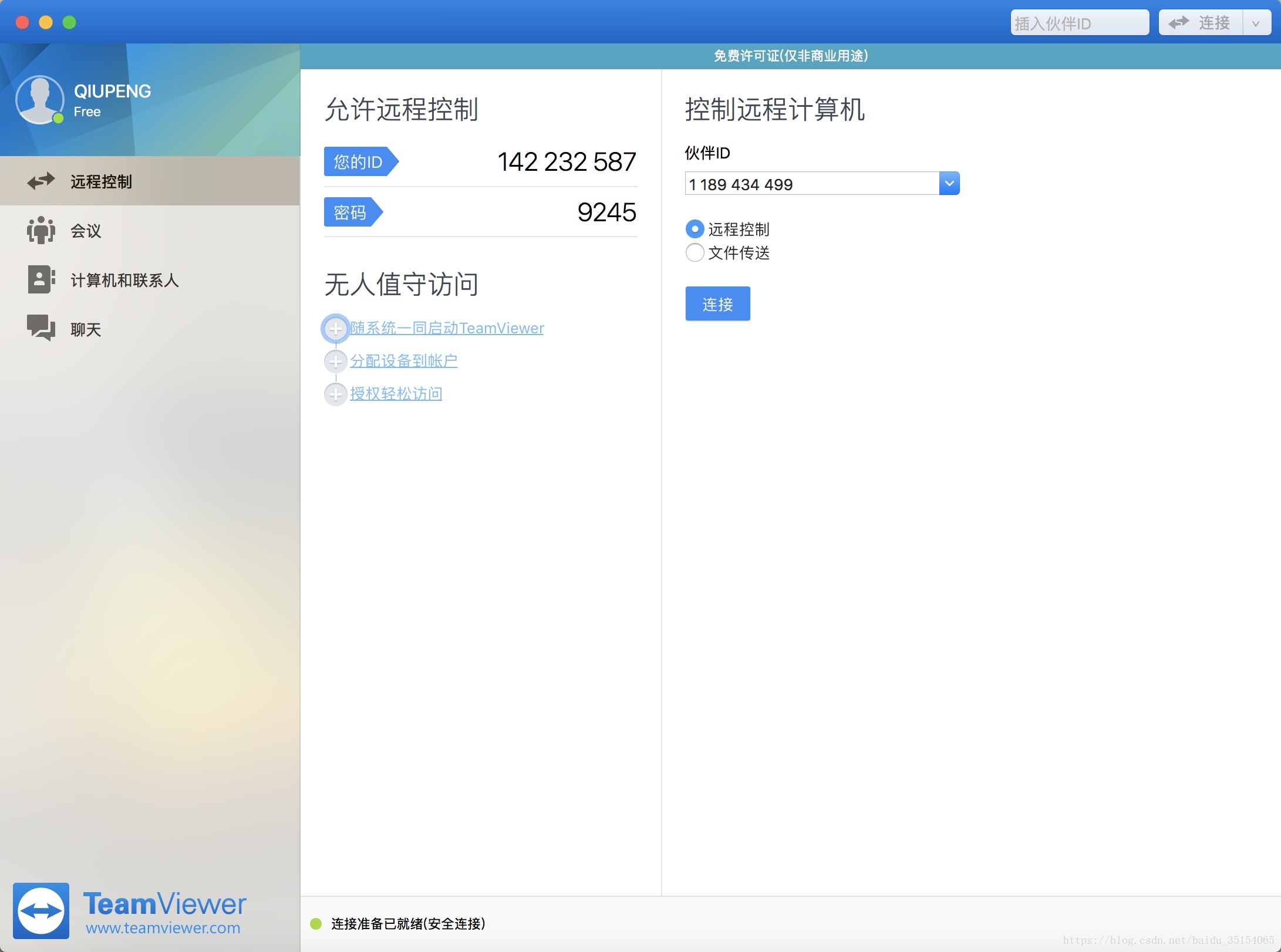Click the computers and contacts book icon
The image size is (1281, 952).
click(x=41, y=279)
